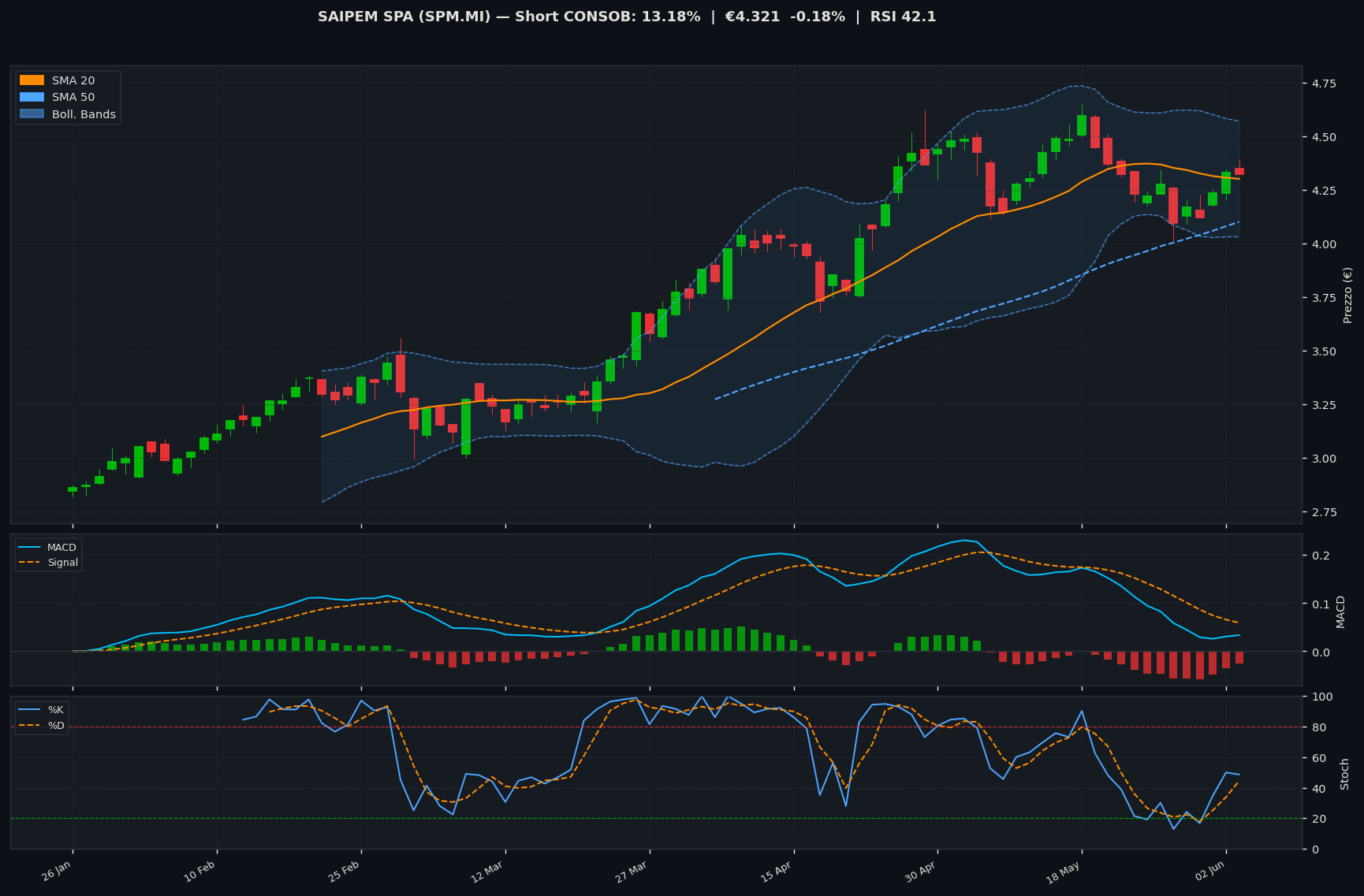Click the last red candlestick near 02 Jun
Image resolution: width=1364 pixels, height=896 pixels.
pyautogui.click(x=1239, y=171)
